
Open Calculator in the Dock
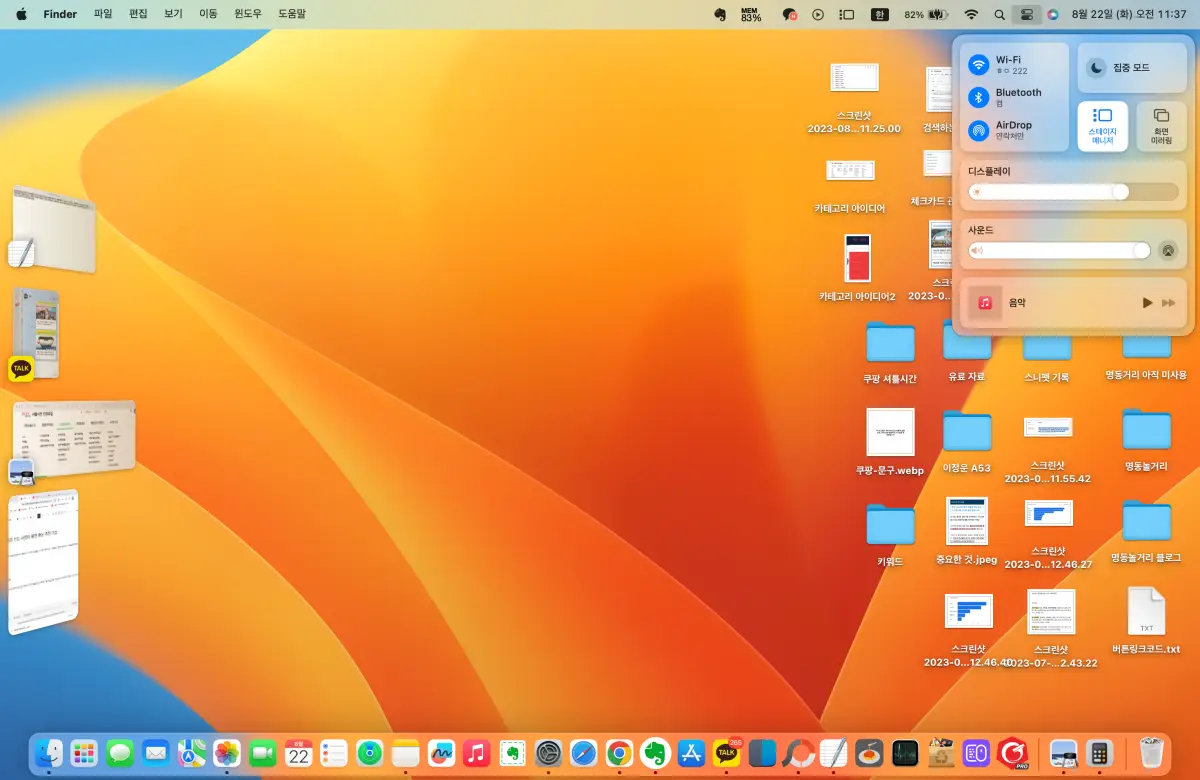pos(1100,753)
